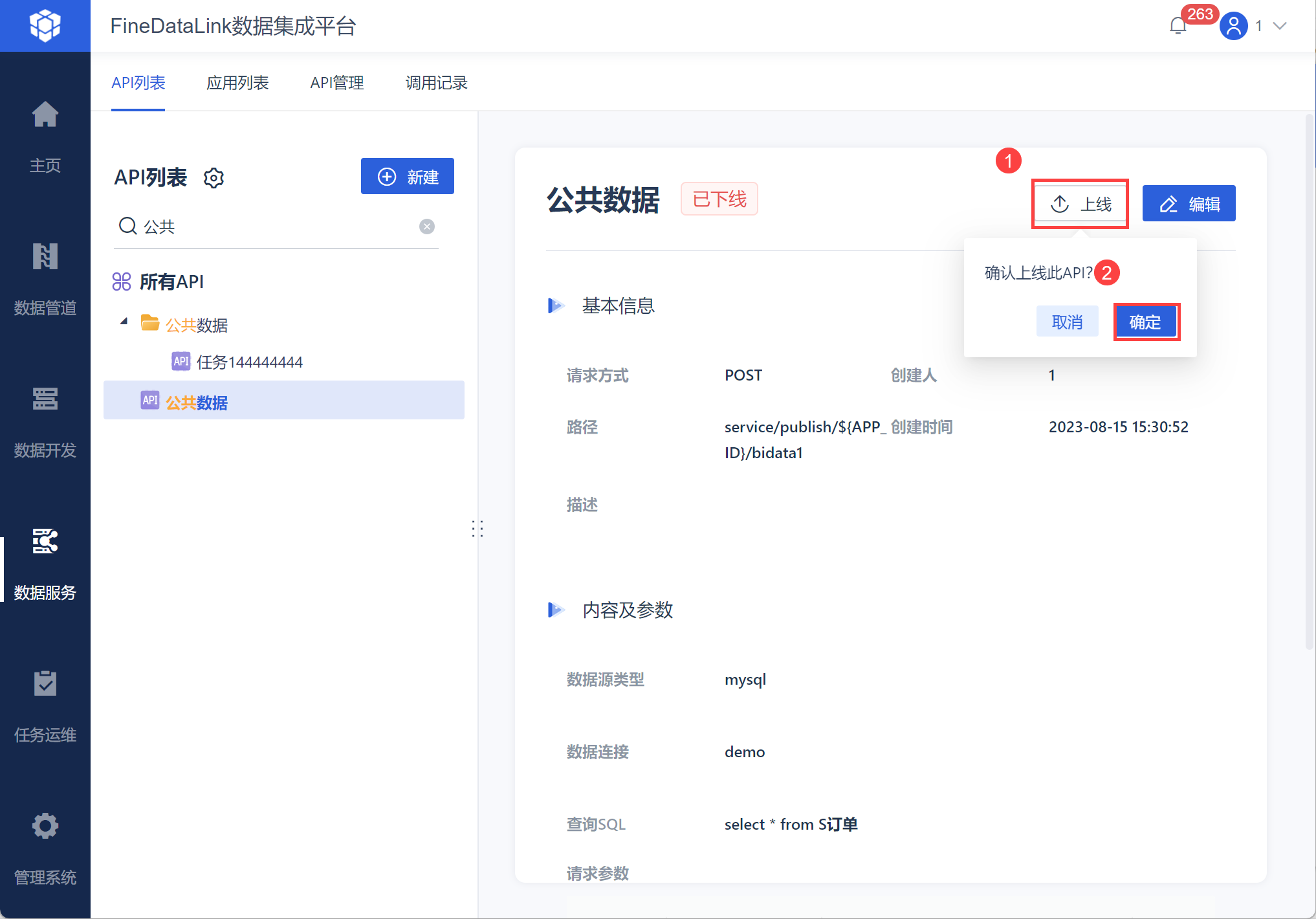Image resolution: width=1316 pixels, height=919 pixels.
Task: Collapse the 内容及参数 section triangle
Action: click(555, 610)
